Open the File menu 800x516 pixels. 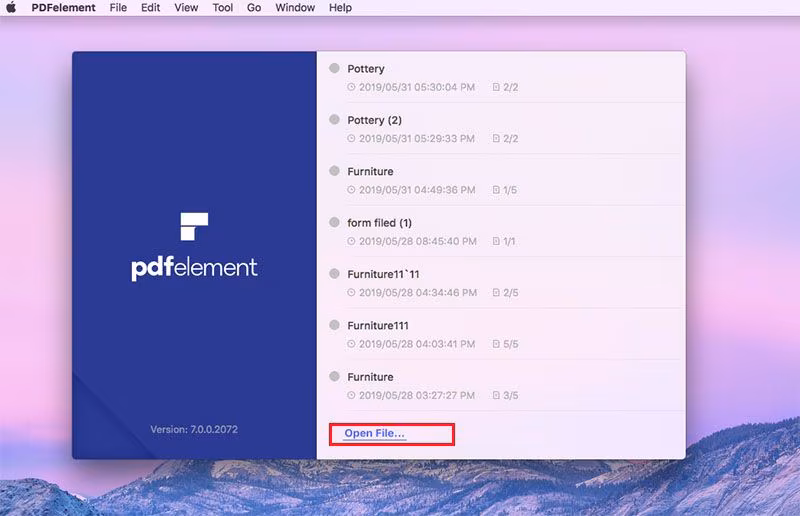pyautogui.click(x=118, y=8)
